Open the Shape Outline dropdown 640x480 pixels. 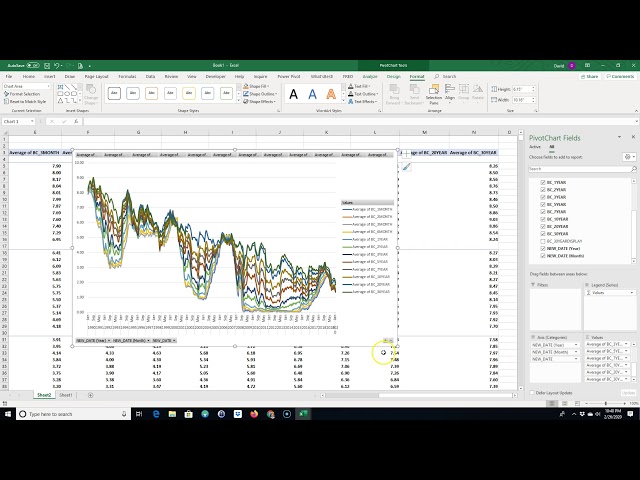coord(260,94)
